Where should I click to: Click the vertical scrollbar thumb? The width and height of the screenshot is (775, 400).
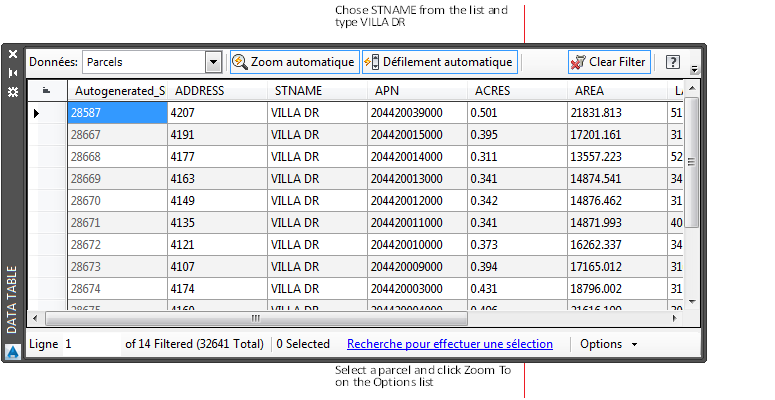[691, 162]
